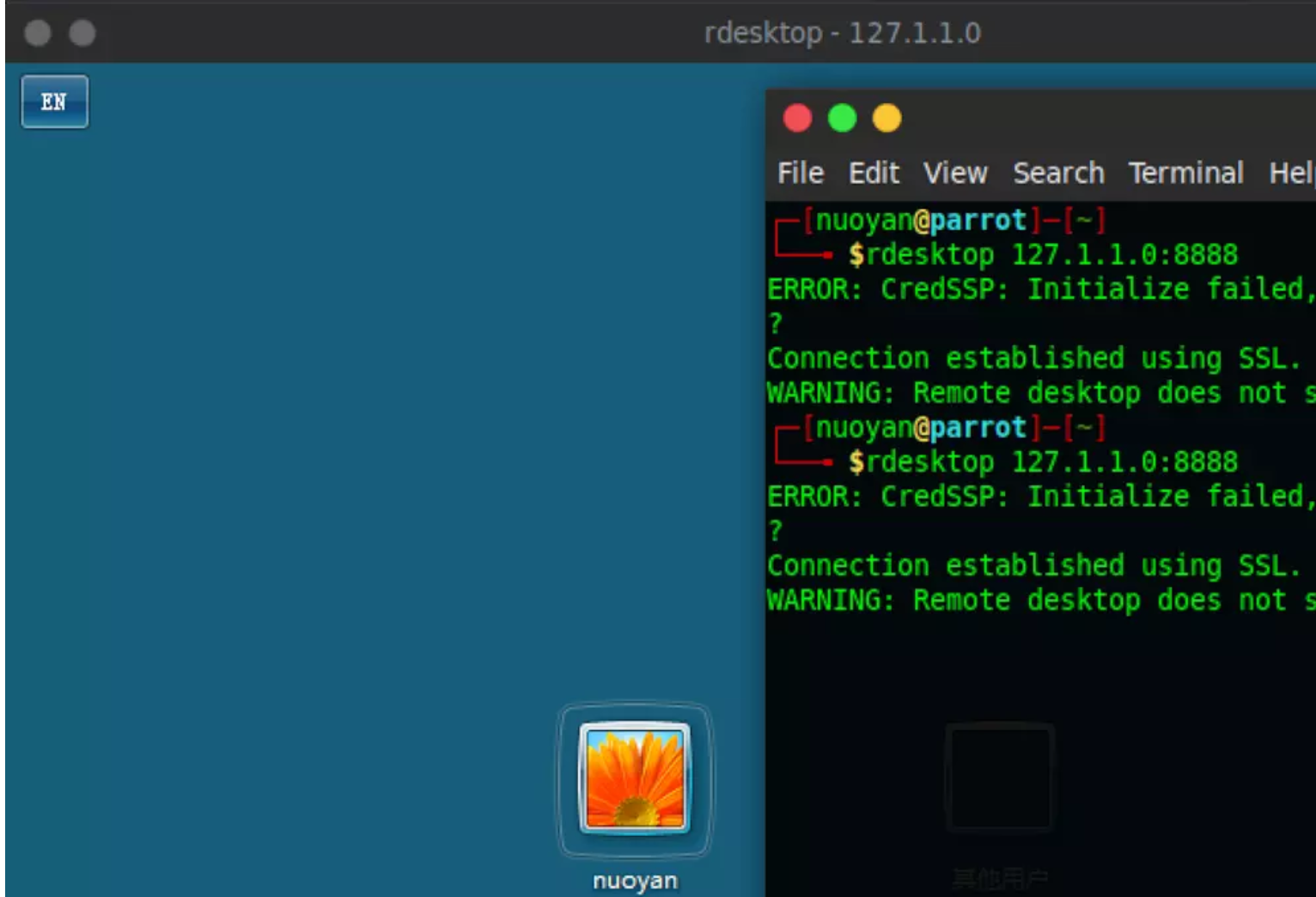Click the second gray rdesktop window button

82,33
